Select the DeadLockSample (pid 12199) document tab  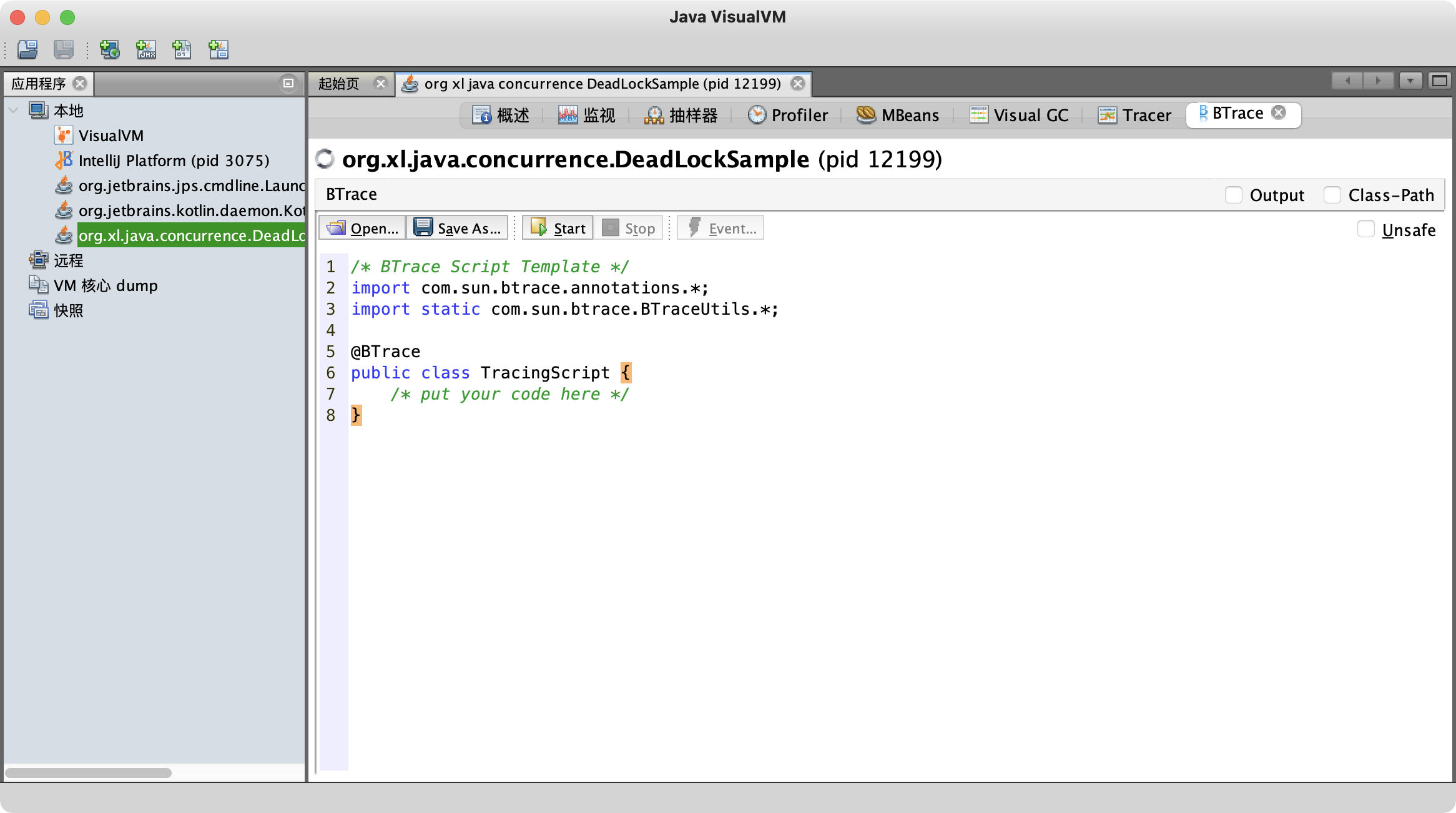[603, 84]
